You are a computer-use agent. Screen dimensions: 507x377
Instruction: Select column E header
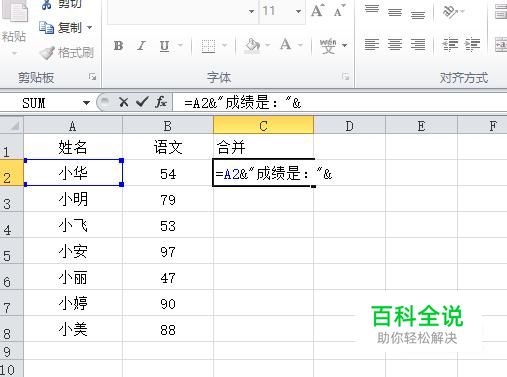pyautogui.click(x=421, y=126)
